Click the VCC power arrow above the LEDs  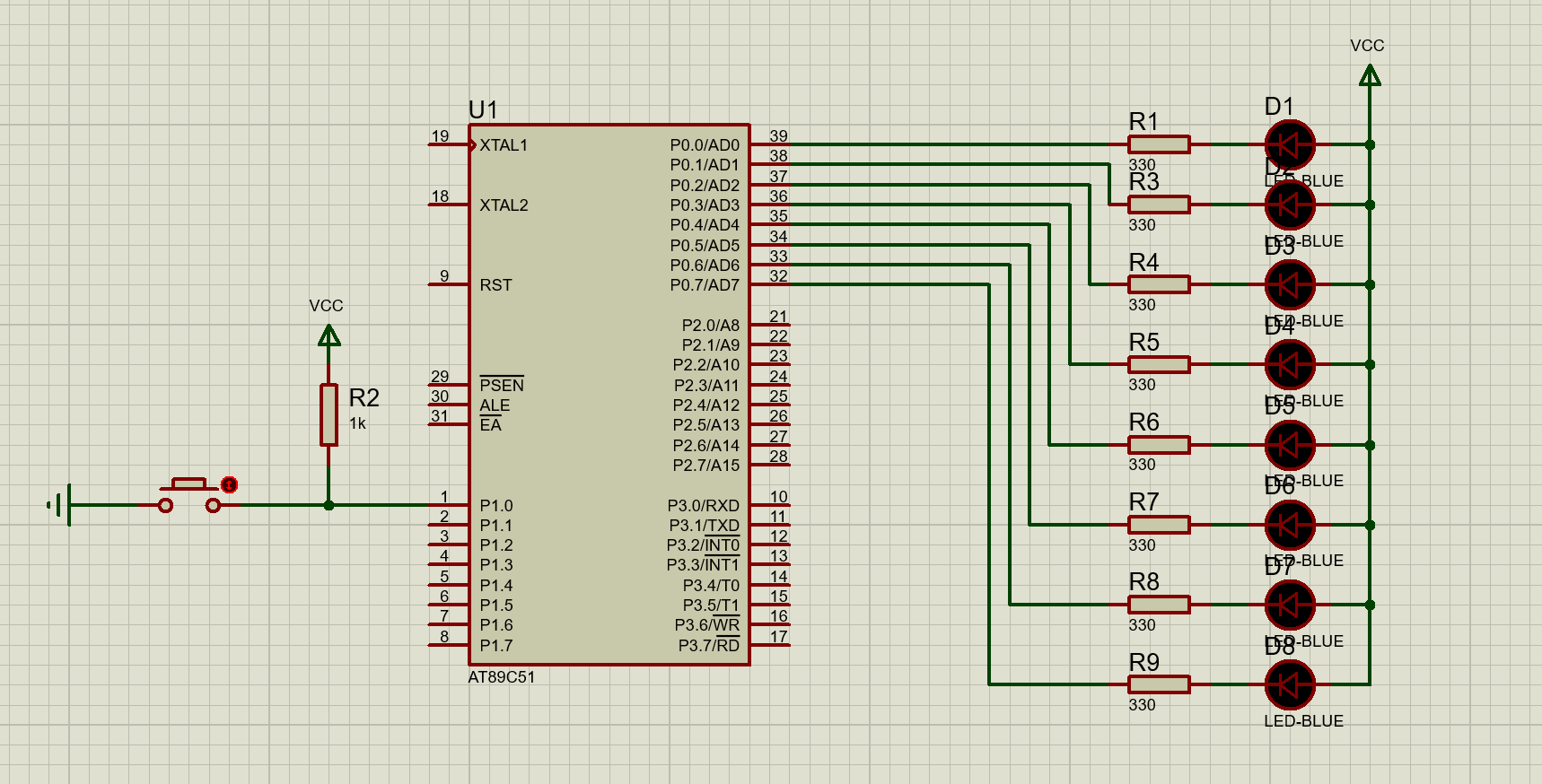tap(1370, 75)
